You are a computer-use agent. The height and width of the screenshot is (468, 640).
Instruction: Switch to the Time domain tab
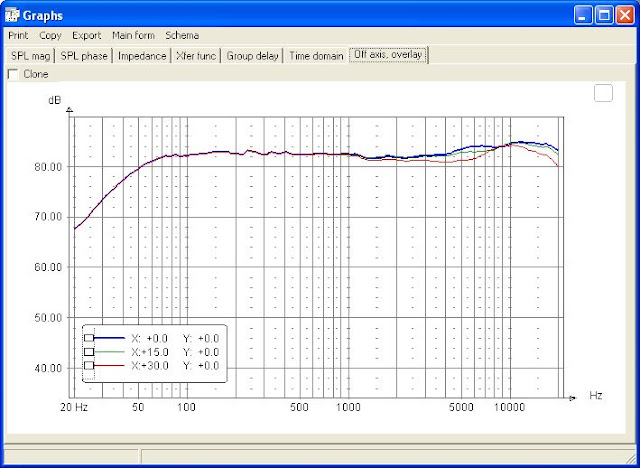[x=316, y=56]
